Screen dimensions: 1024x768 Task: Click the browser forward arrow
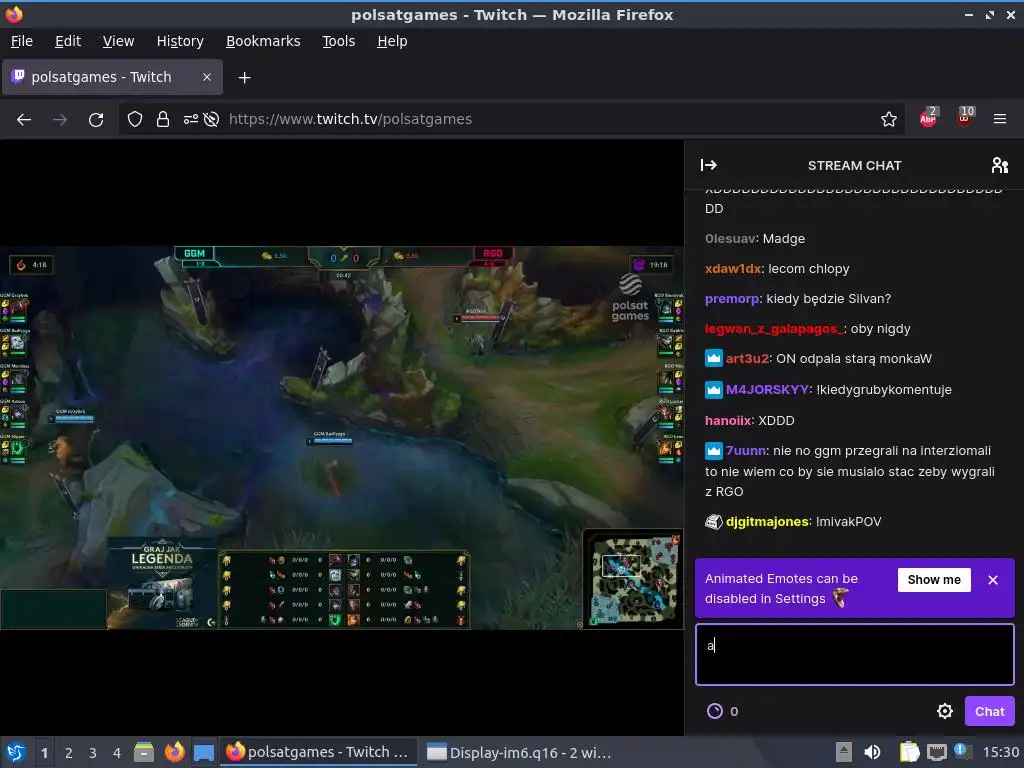[60, 120]
